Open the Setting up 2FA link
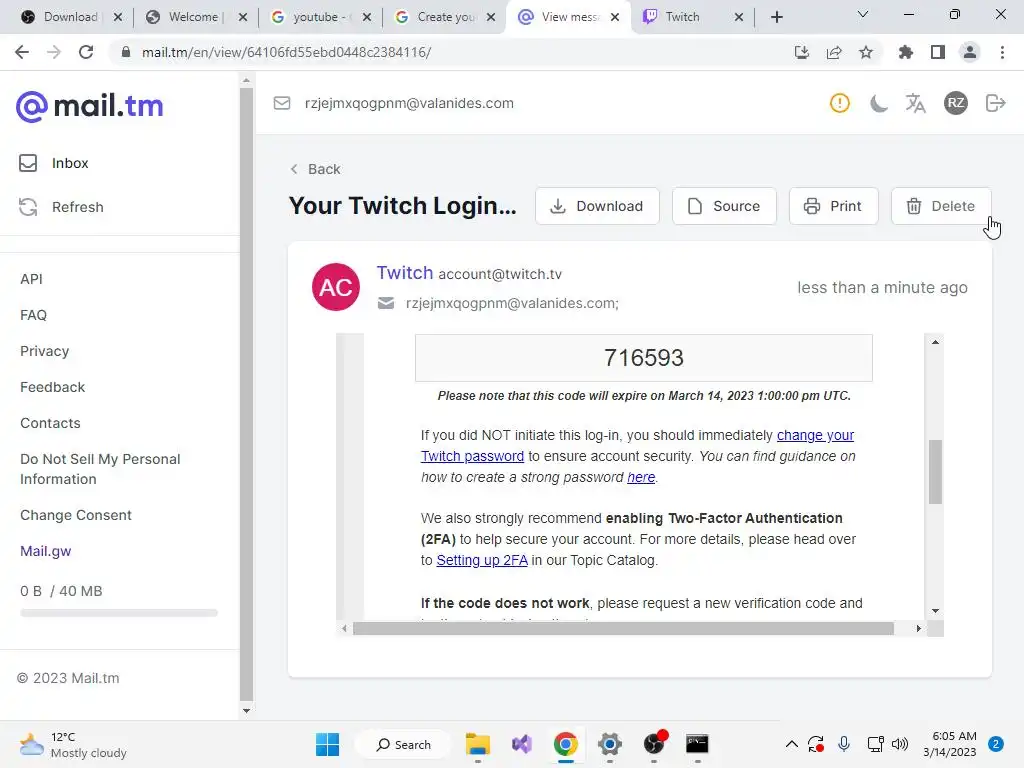The height and width of the screenshot is (768, 1024). 482,560
